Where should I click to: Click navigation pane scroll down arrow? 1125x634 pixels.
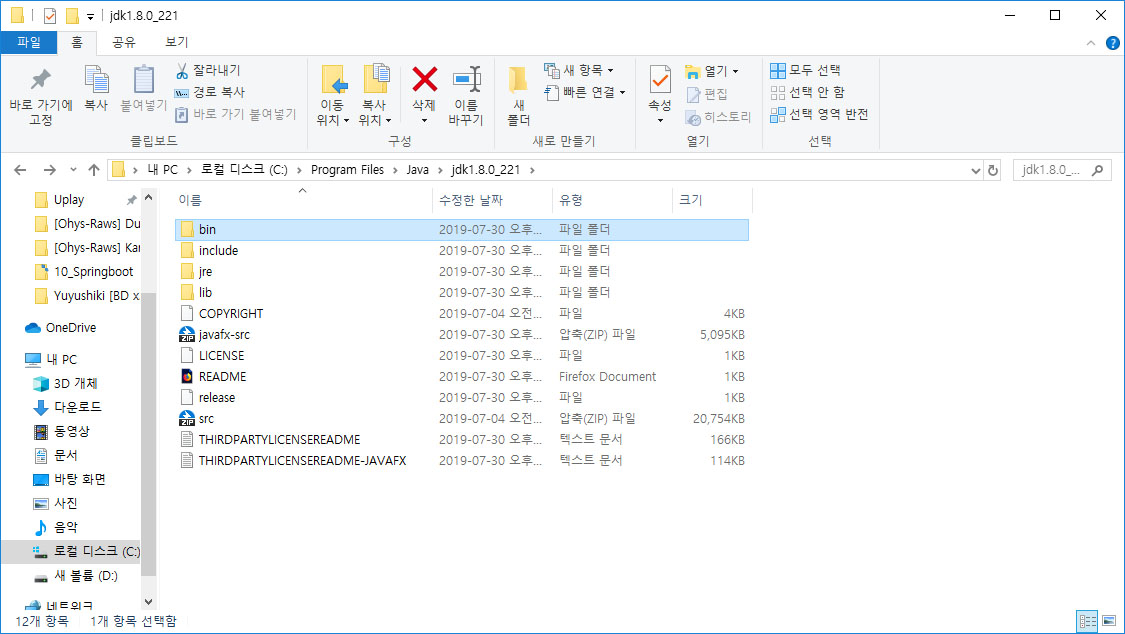tap(149, 602)
